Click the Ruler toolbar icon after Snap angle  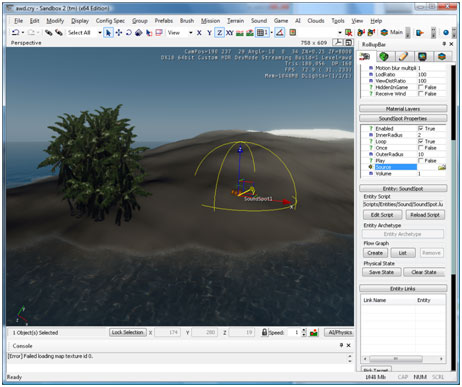click(x=293, y=33)
